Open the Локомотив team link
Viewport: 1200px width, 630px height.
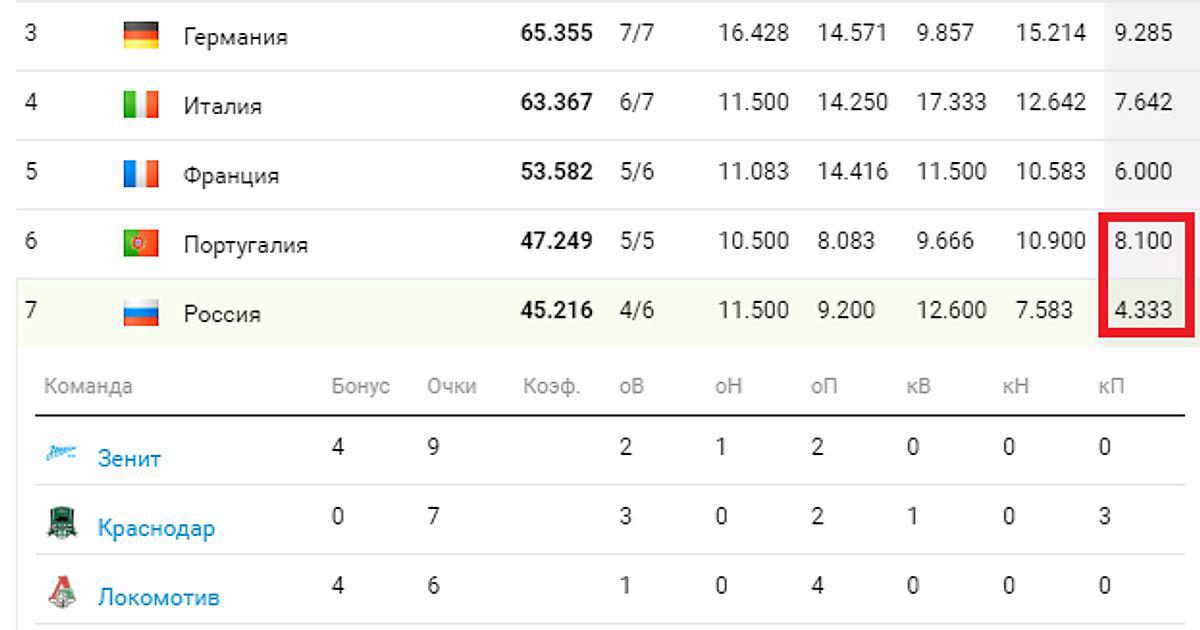158,598
